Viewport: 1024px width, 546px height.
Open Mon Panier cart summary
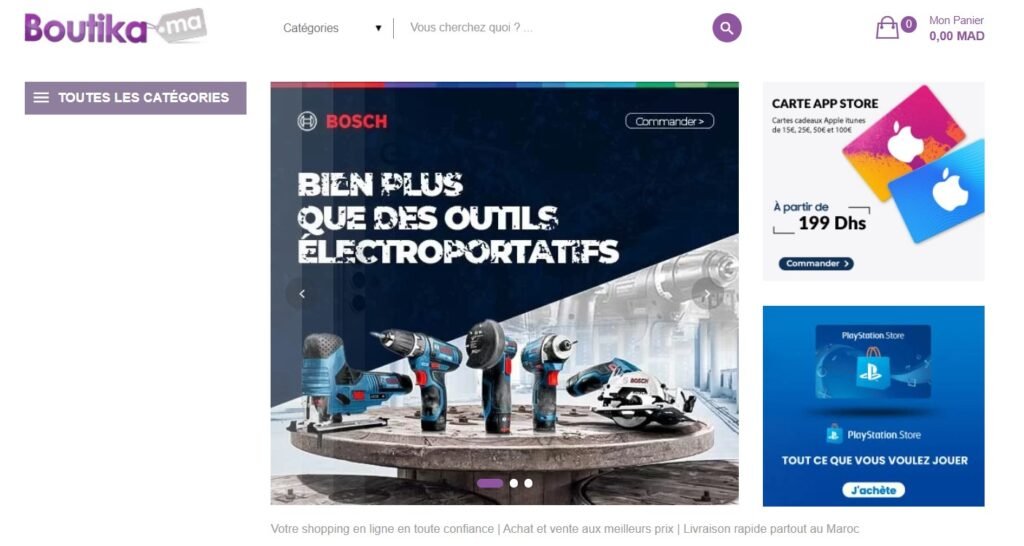coord(956,28)
